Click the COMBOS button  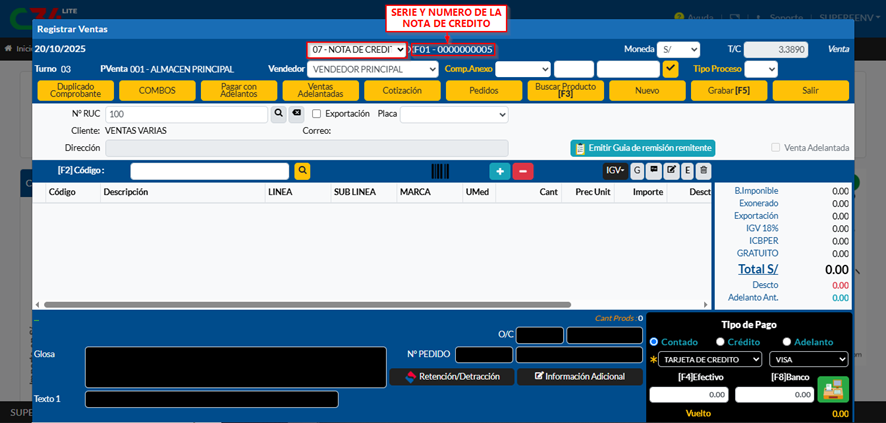point(157,91)
